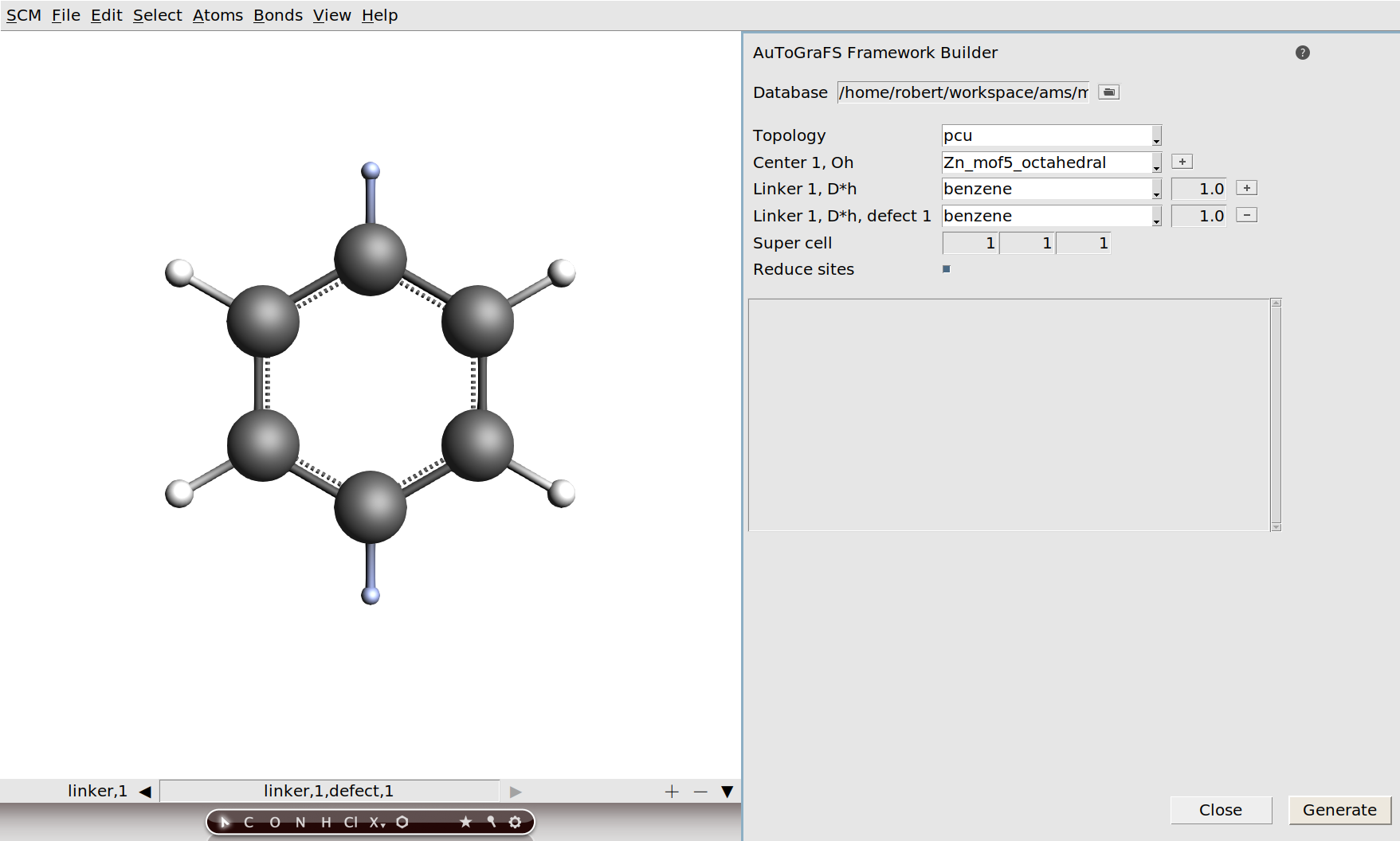Pick the Oxygen atom tool
The height and width of the screenshot is (841, 1400).
(x=275, y=822)
